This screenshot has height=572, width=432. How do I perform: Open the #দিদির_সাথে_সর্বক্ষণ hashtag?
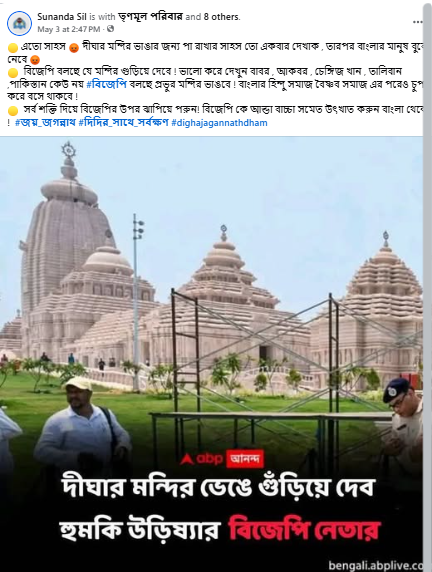(x=123, y=123)
